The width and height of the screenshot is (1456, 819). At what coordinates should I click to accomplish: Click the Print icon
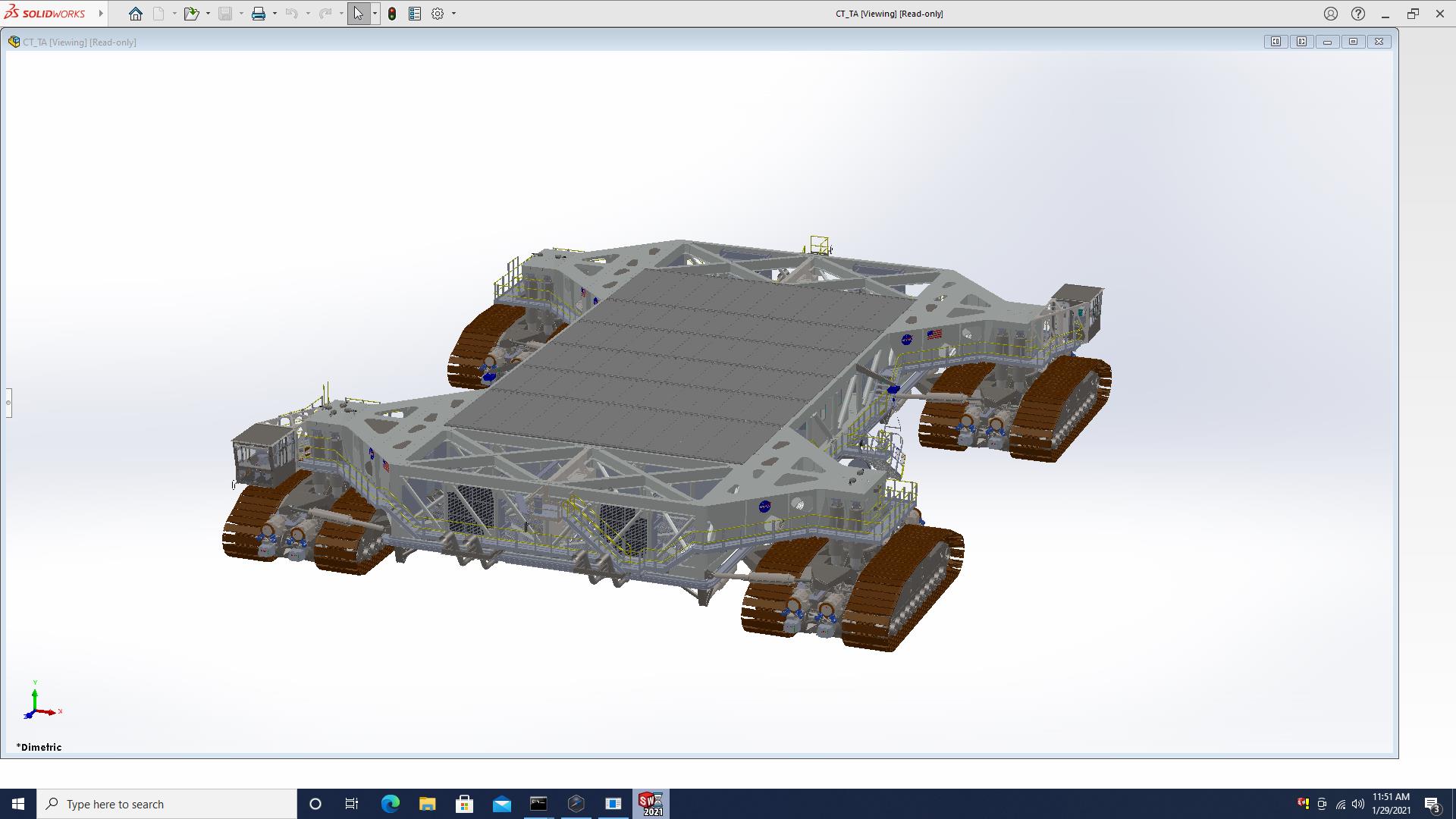point(259,14)
